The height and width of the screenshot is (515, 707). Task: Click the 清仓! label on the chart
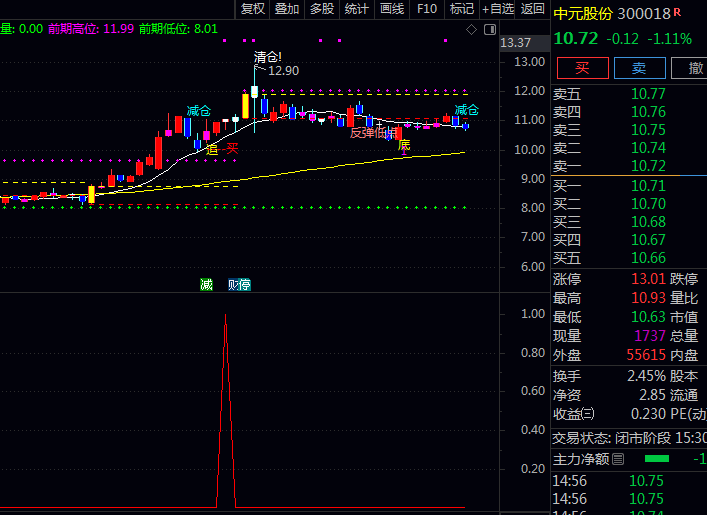[268, 57]
